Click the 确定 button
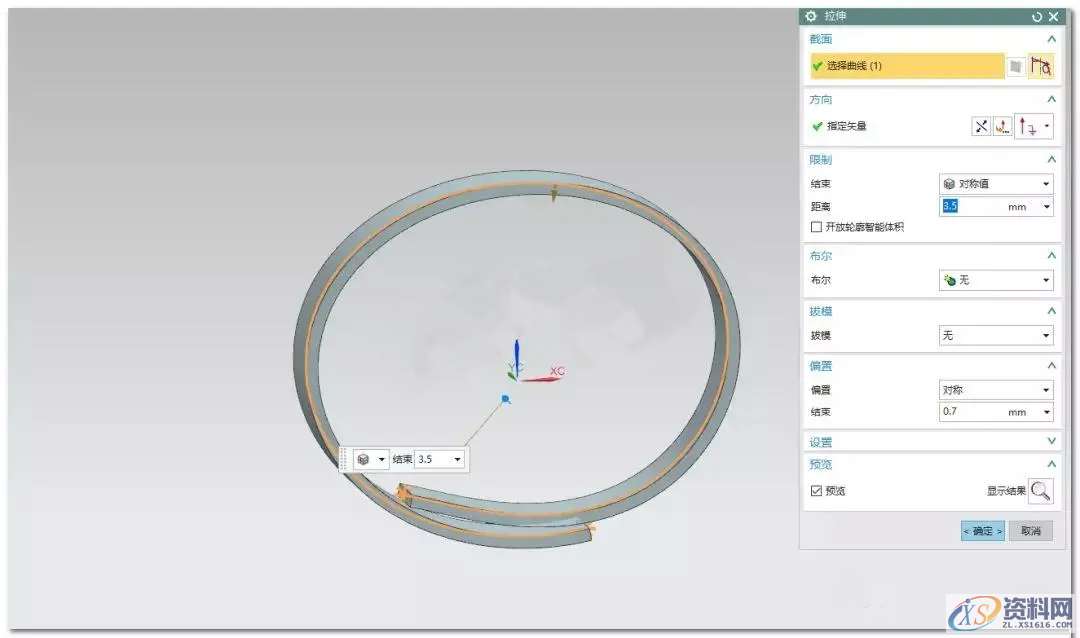 pyautogui.click(x=982, y=531)
